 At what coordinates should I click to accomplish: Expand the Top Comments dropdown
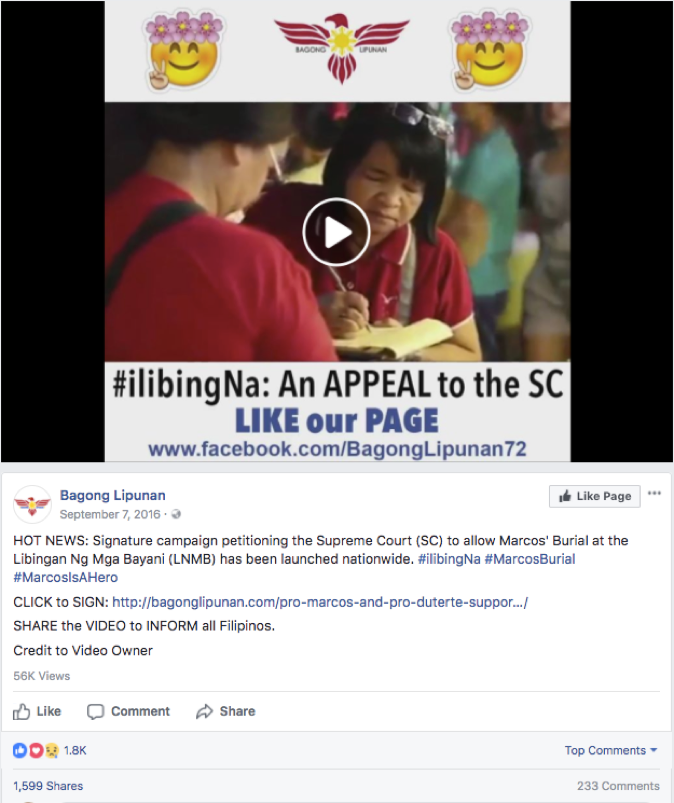point(610,750)
